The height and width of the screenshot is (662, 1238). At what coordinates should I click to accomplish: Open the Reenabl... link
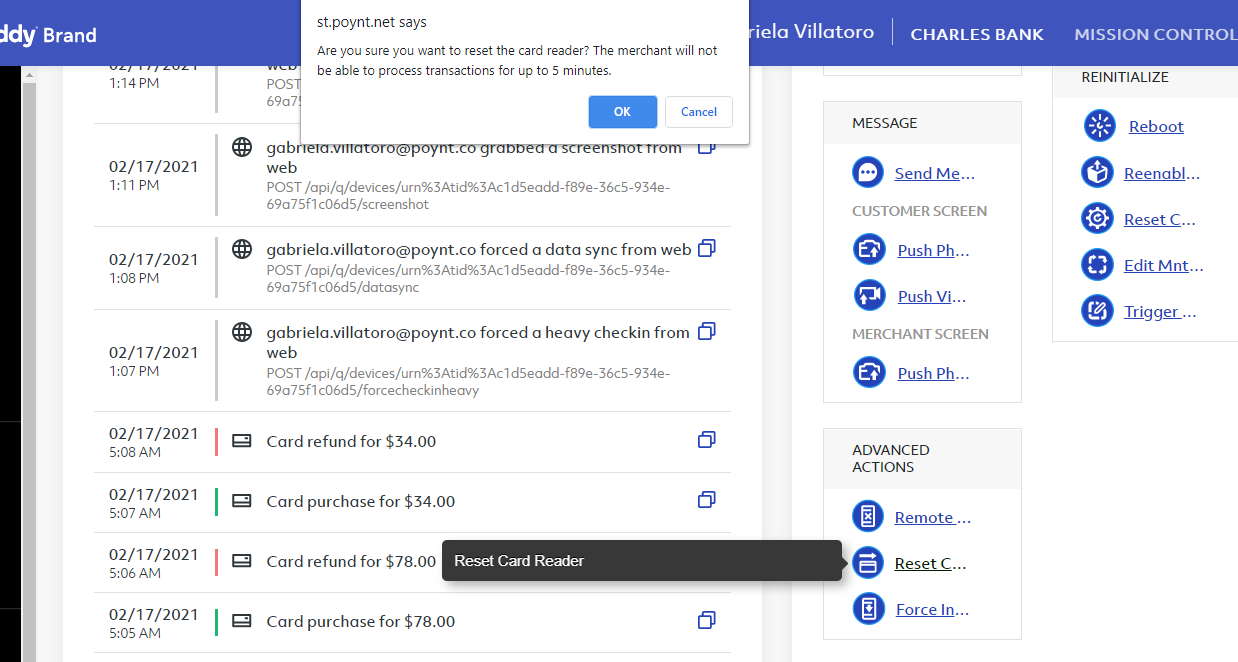tap(1162, 173)
